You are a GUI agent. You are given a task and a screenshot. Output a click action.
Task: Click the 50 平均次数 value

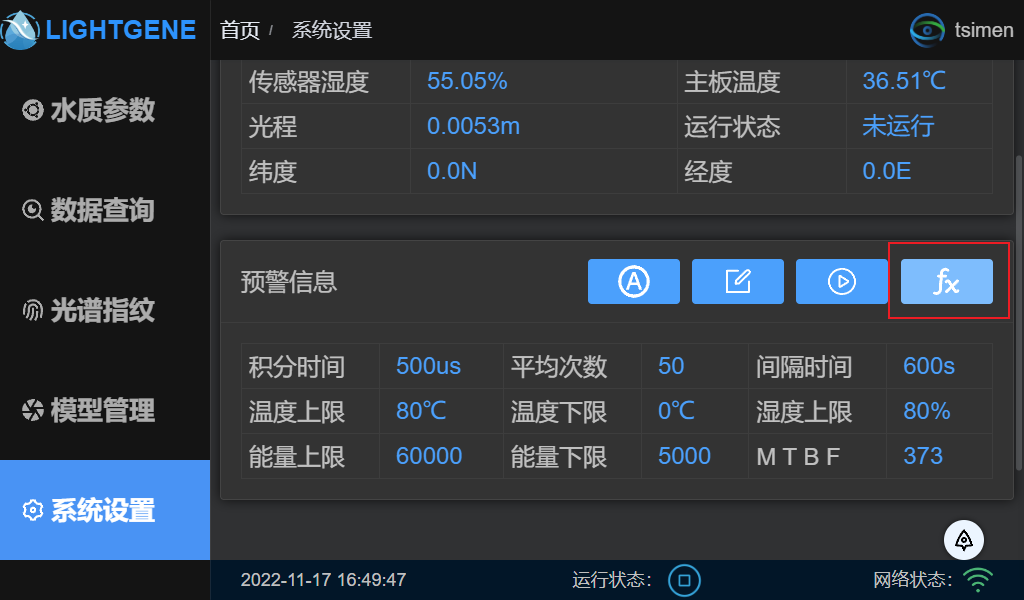click(x=671, y=366)
